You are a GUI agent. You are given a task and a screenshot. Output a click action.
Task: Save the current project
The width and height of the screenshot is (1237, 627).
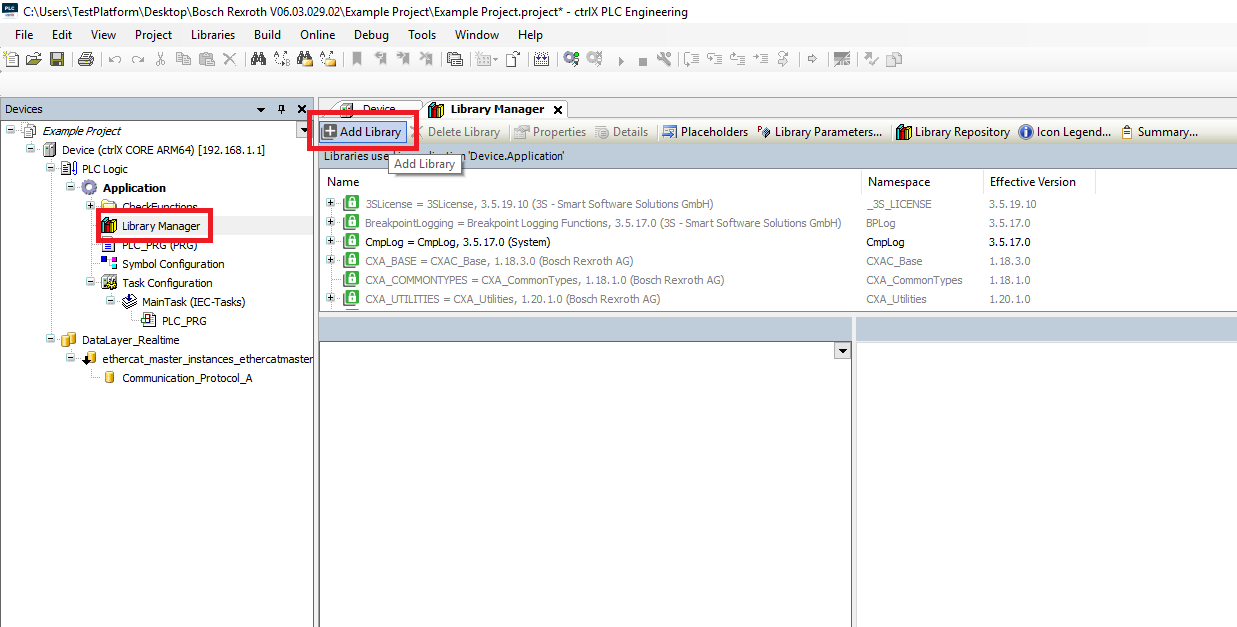coord(57,59)
